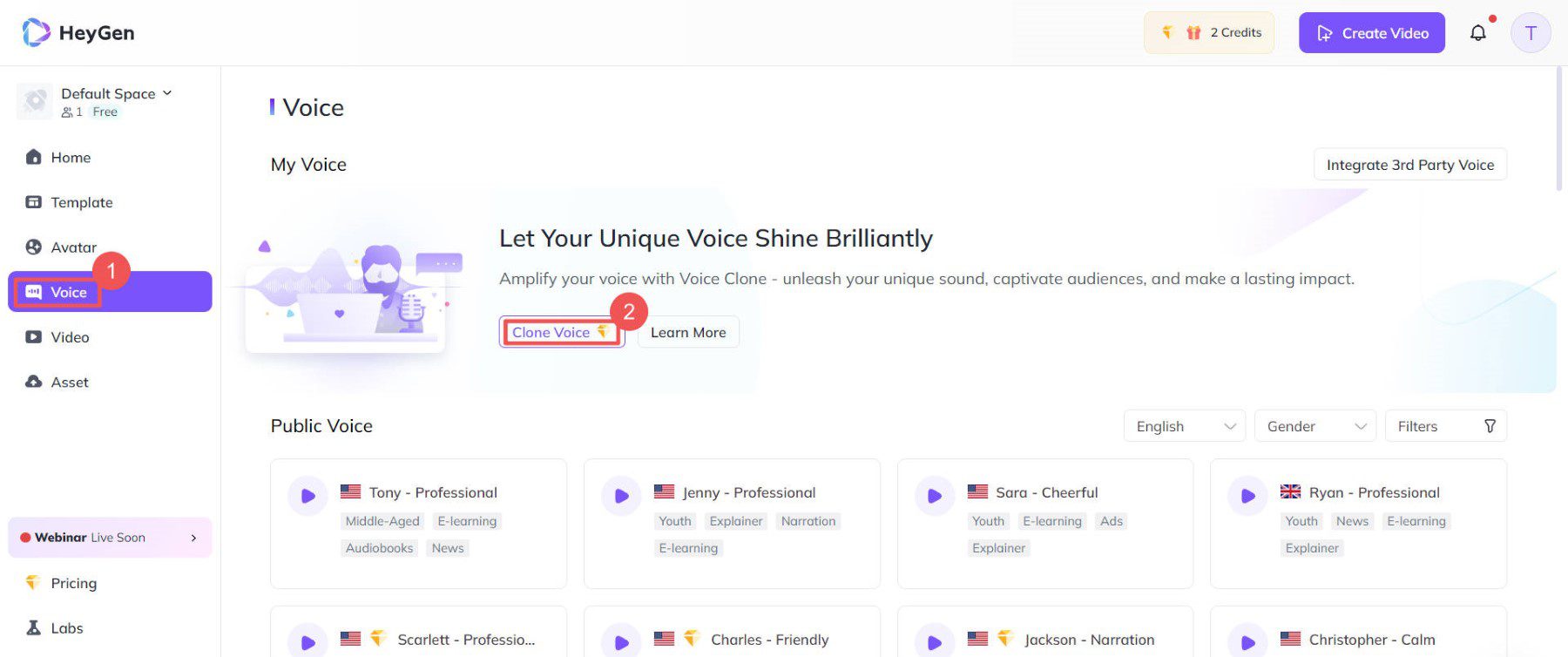
Task: Play the Tony Professional voice sample
Action: [307, 495]
